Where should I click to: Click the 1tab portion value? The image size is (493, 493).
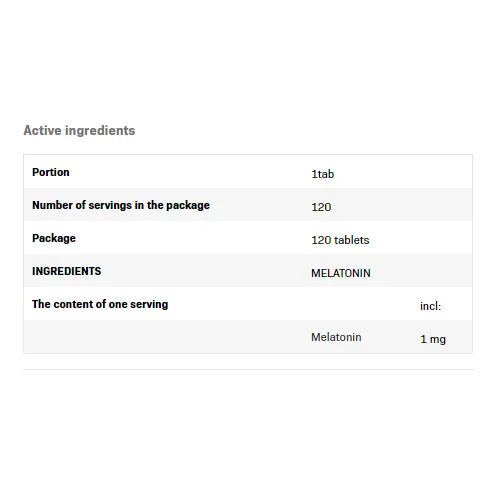[322, 174]
